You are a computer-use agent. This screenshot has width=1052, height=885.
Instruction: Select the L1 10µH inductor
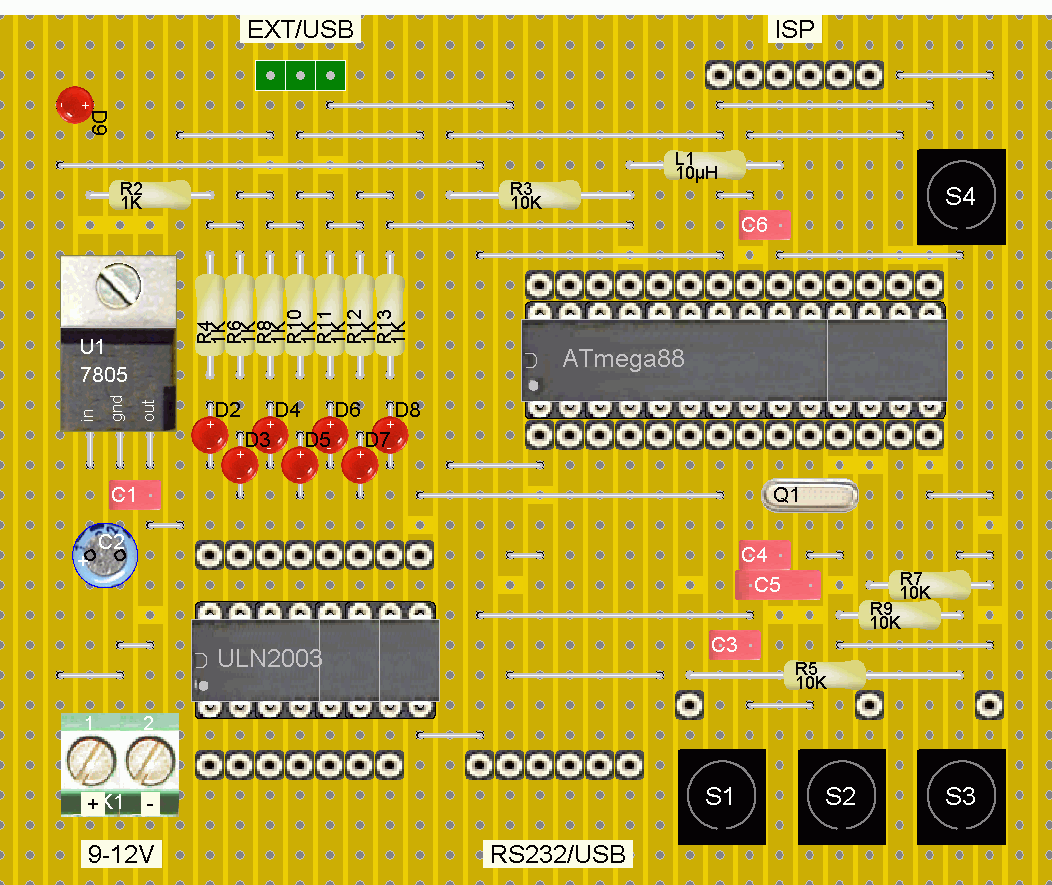704,165
